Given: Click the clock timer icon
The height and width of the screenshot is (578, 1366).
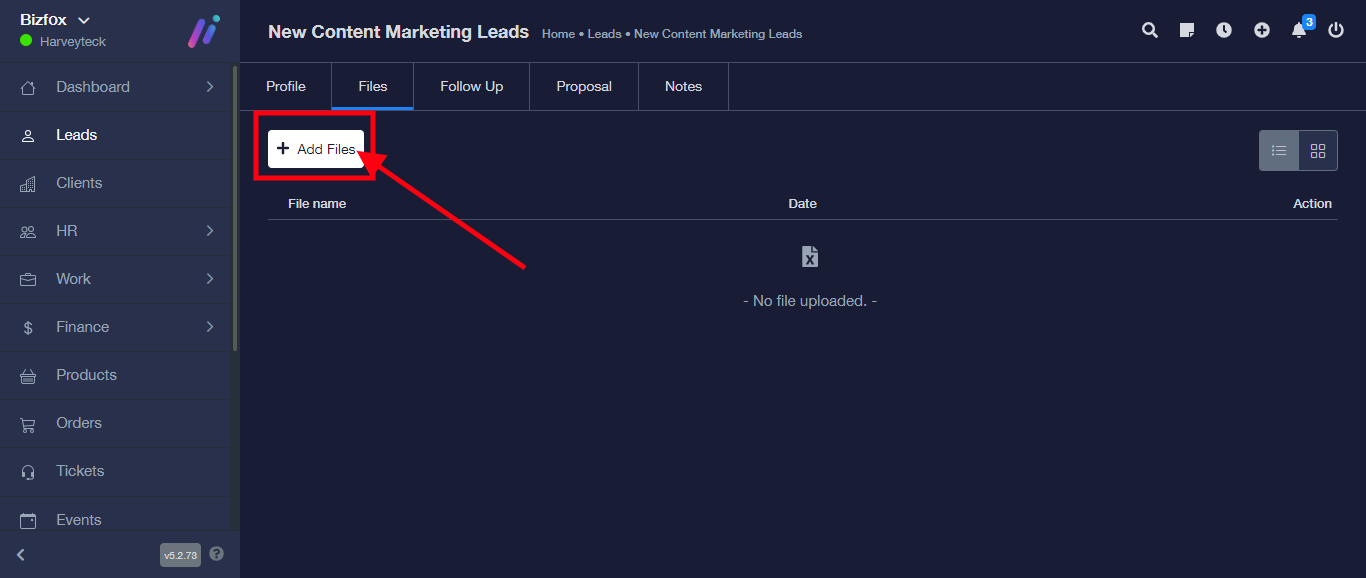Looking at the screenshot, I should point(1224,30).
